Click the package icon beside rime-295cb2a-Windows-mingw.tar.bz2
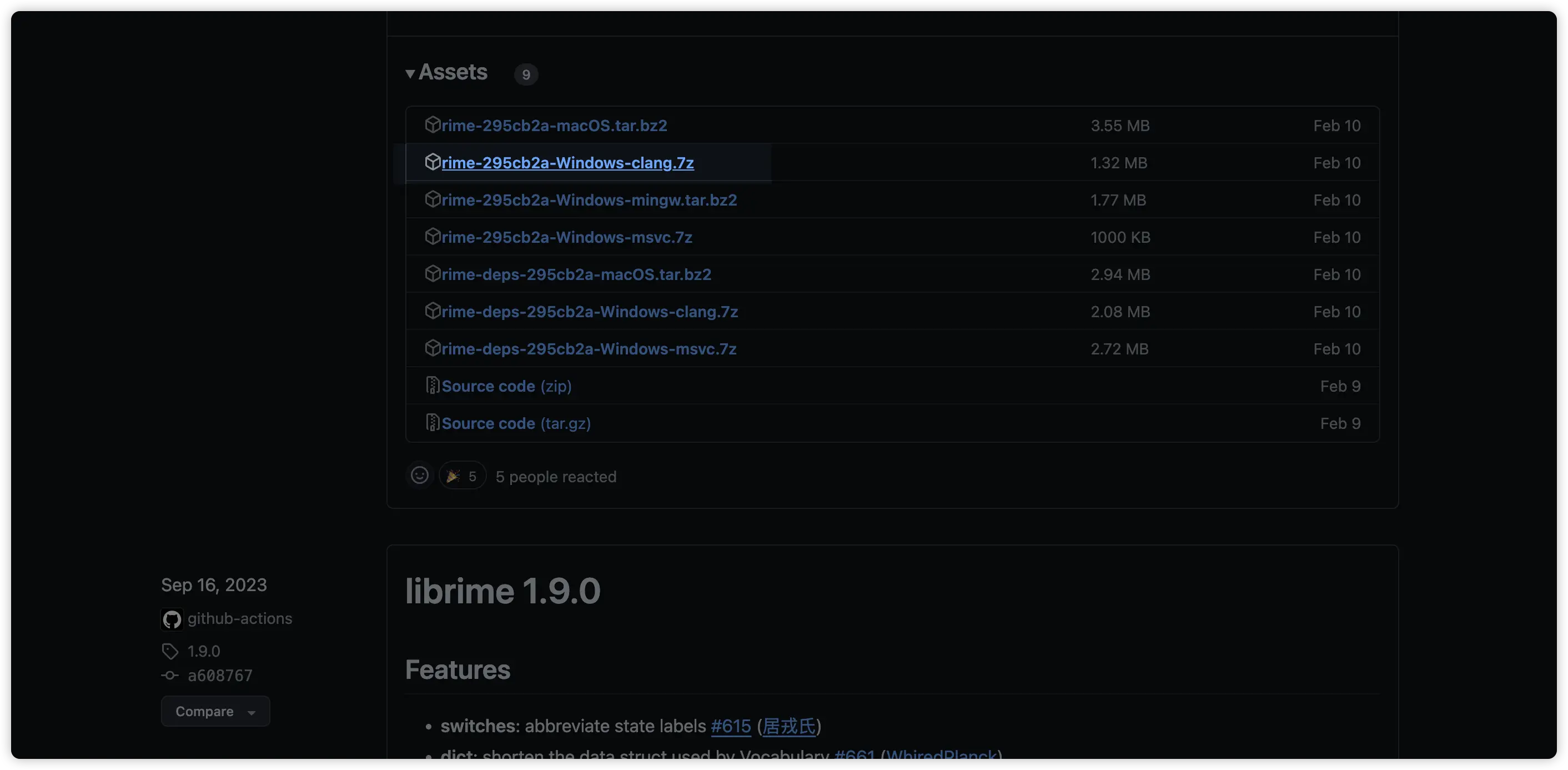Image resolution: width=1568 pixels, height=770 pixels. coord(432,199)
